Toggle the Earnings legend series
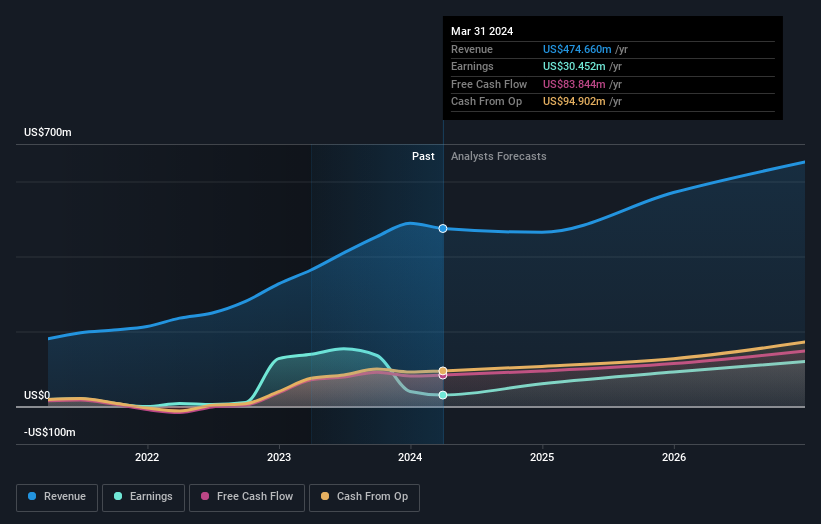821x524 pixels. point(143,497)
